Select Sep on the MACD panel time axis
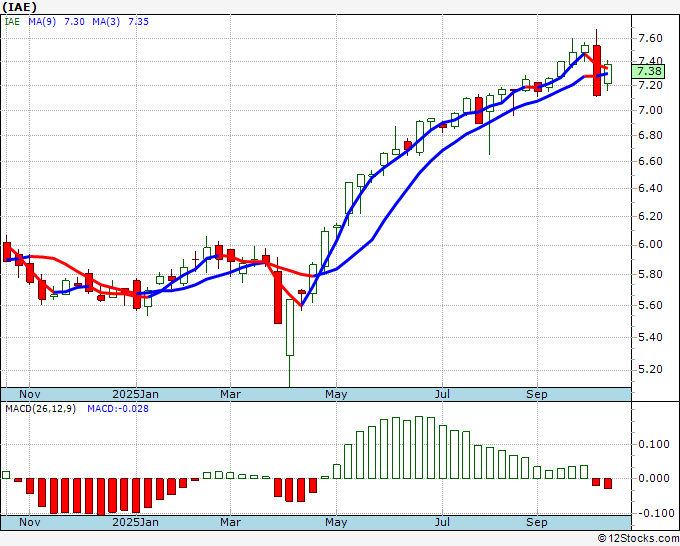The height and width of the screenshot is (546, 680). tap(537, 522)
